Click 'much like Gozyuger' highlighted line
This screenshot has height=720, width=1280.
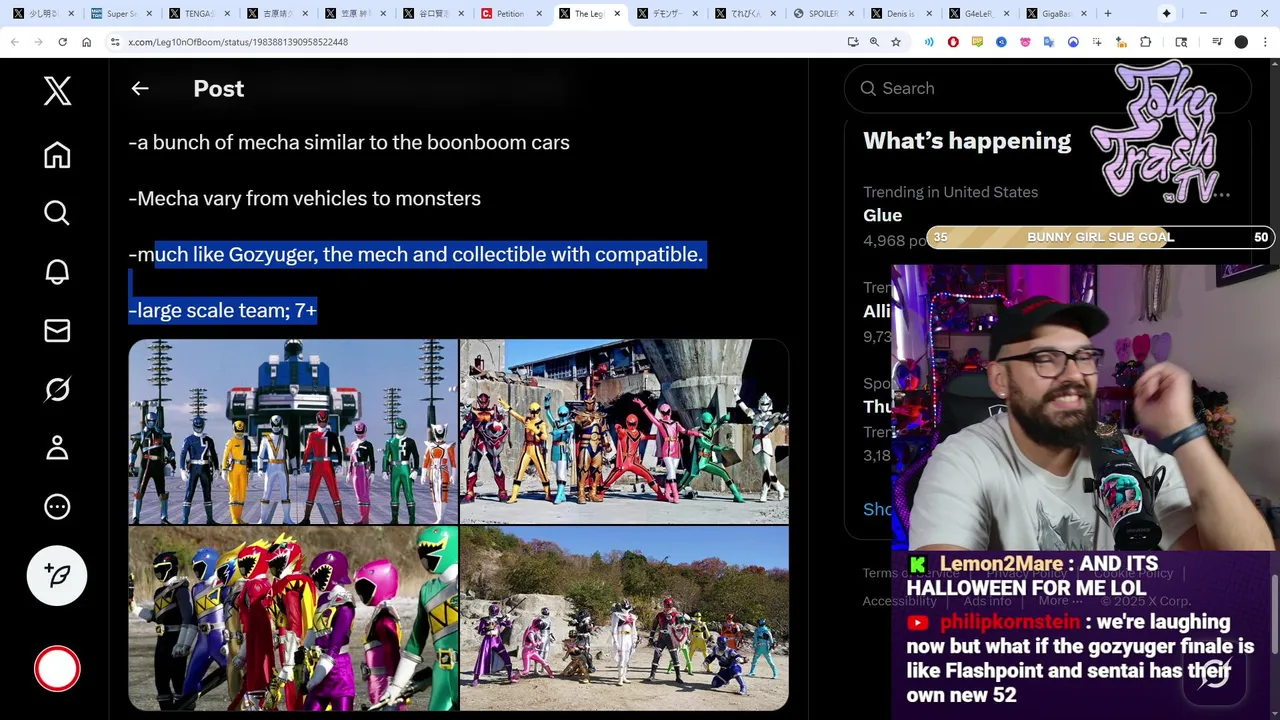[x=416, y=254]
